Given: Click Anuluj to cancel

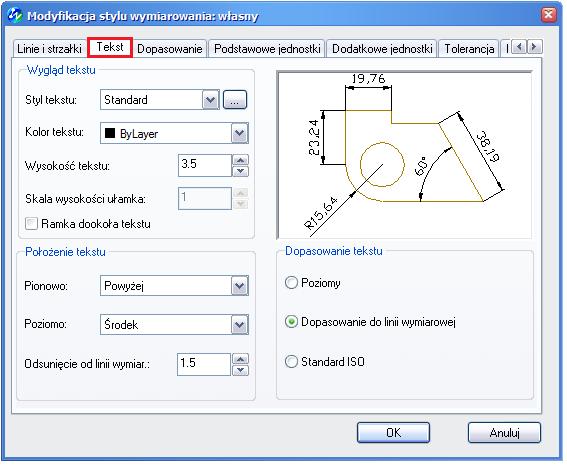Looking at the screenshot, I should click(x=504, y=432).
